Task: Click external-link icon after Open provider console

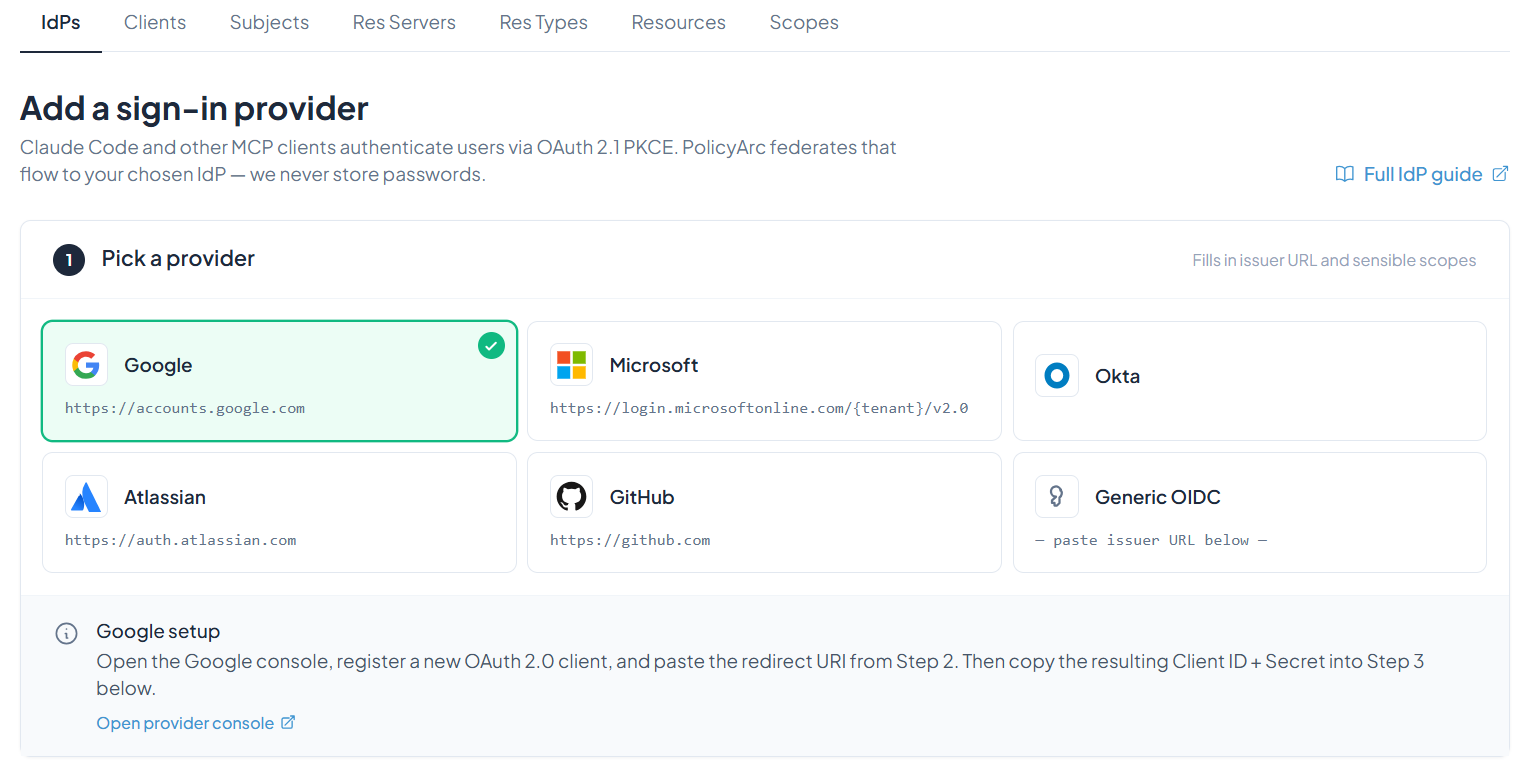Action: pos(288,722)
